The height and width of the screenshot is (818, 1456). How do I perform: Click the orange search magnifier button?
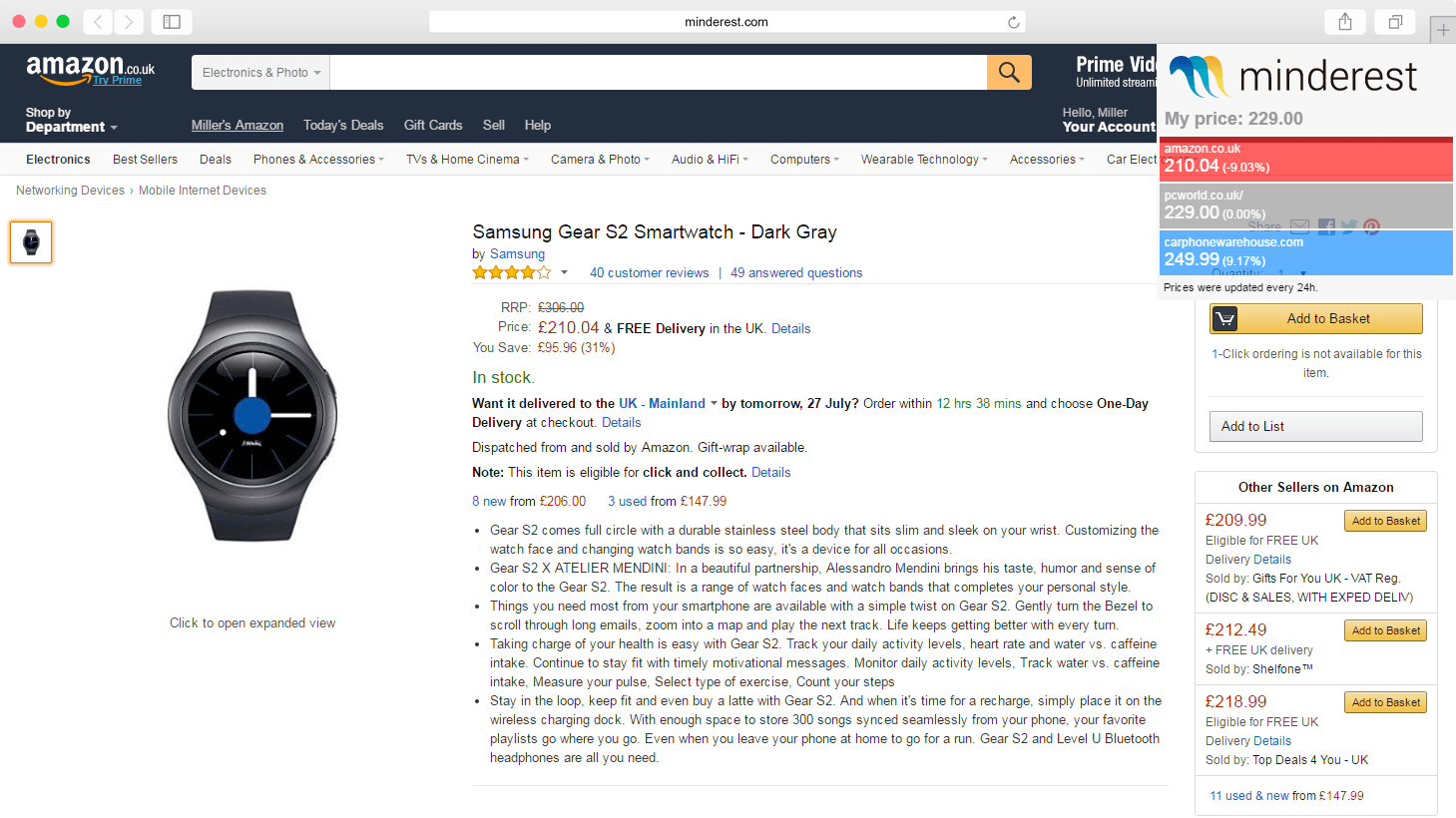(x=1009, y=72)
